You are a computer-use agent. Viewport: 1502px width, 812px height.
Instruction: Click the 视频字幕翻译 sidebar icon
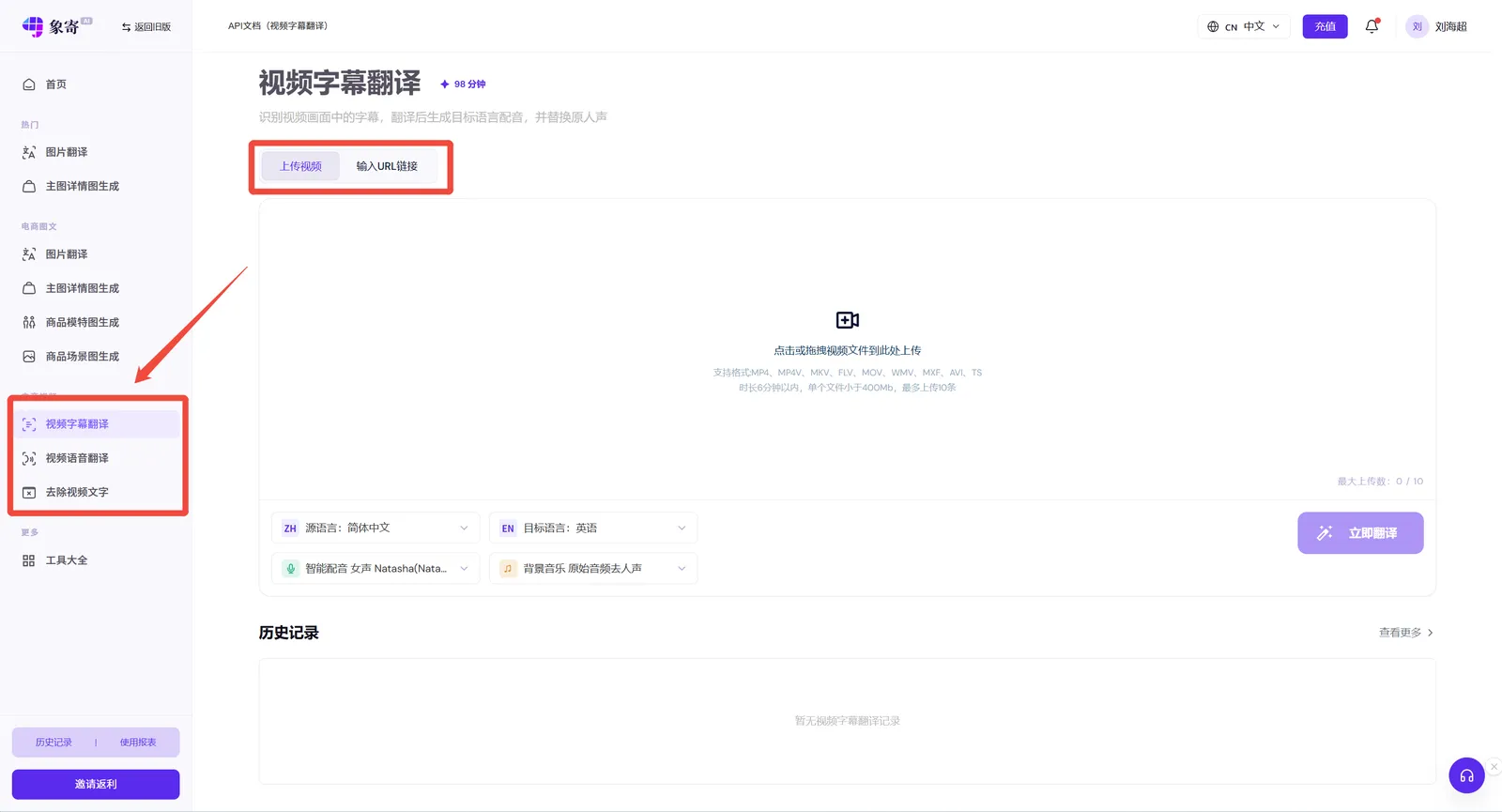tap(29, 424)
